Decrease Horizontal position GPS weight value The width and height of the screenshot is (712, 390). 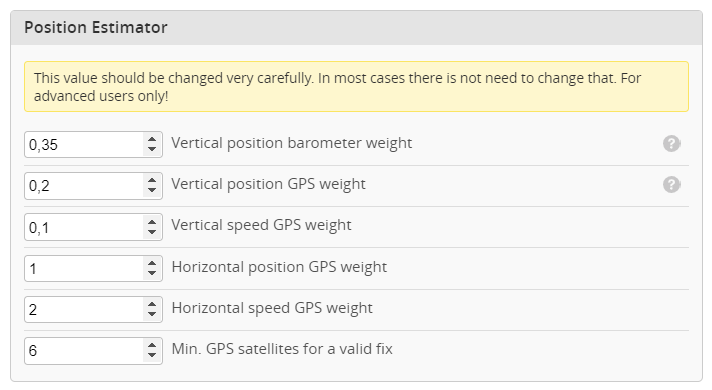point(152,273)
